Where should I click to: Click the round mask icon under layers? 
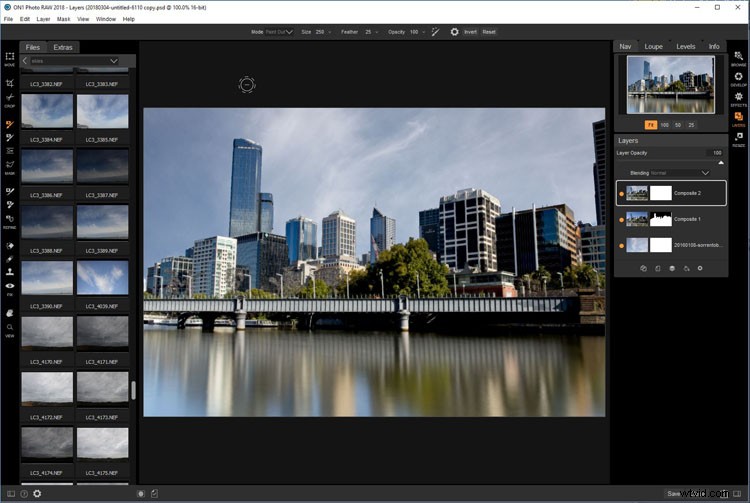pyautogui.click(x=672, y=269)
